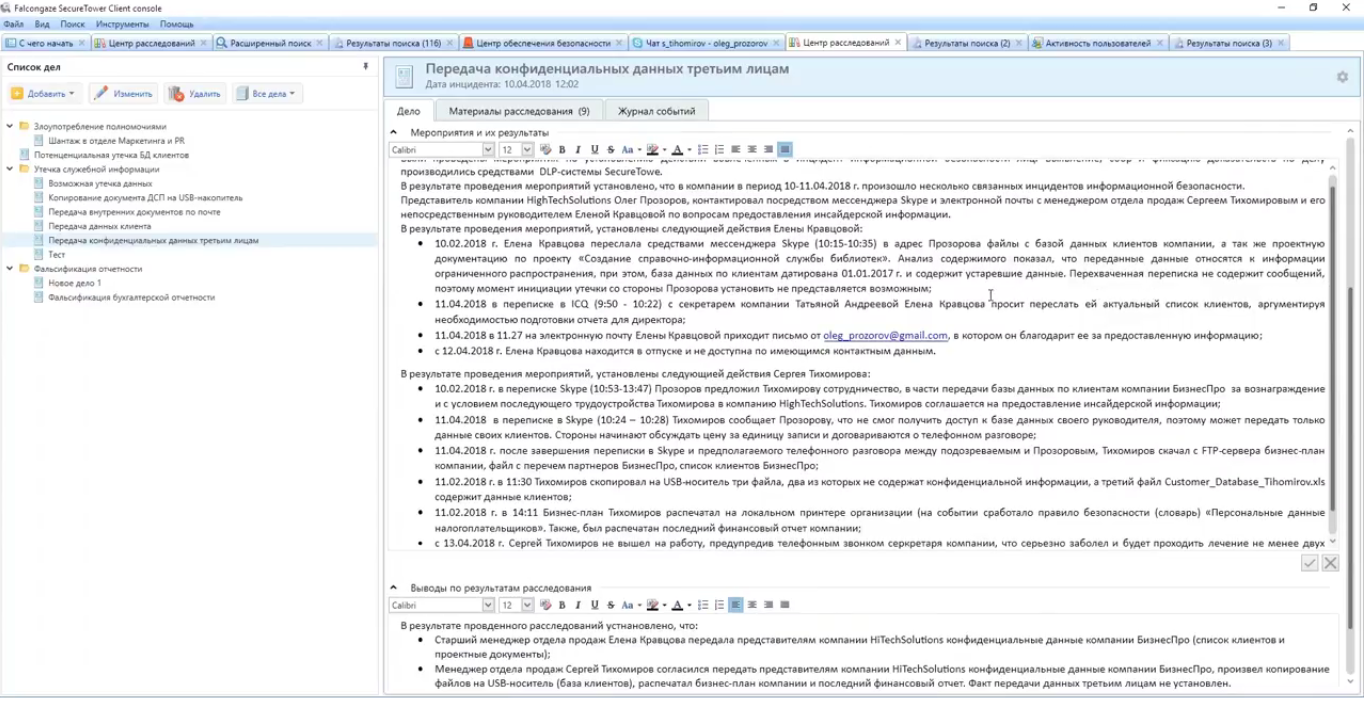Click the Изменить button

pyautogui.click(x=124, y=93)
